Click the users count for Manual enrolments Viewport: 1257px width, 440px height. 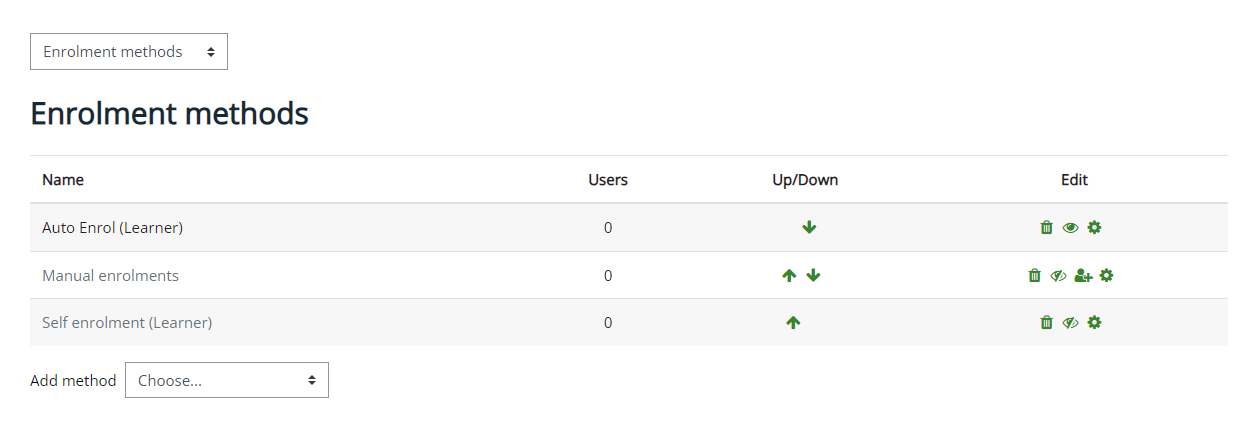click(x=608, y=275)
